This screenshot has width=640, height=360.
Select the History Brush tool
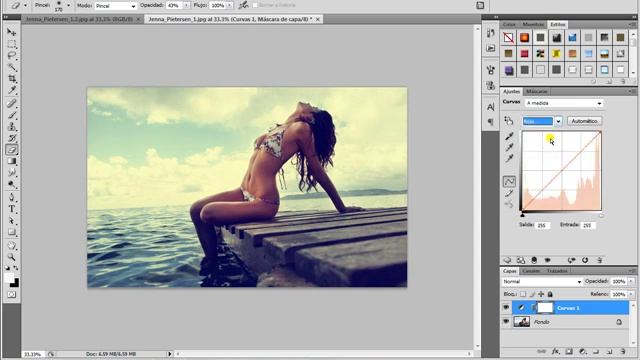pos(12,138)
